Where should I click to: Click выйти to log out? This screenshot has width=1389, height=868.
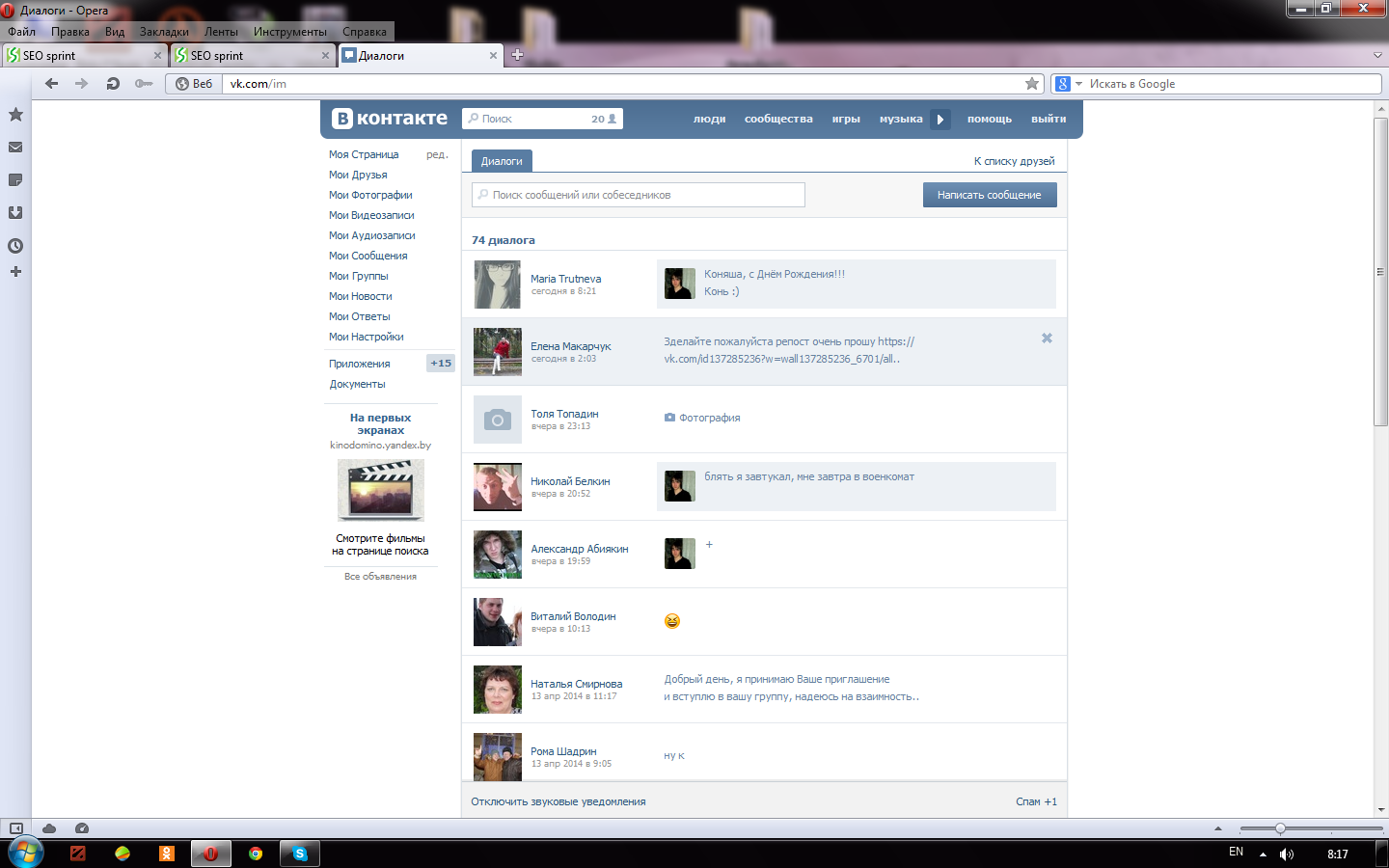(x=1049, y=119)
